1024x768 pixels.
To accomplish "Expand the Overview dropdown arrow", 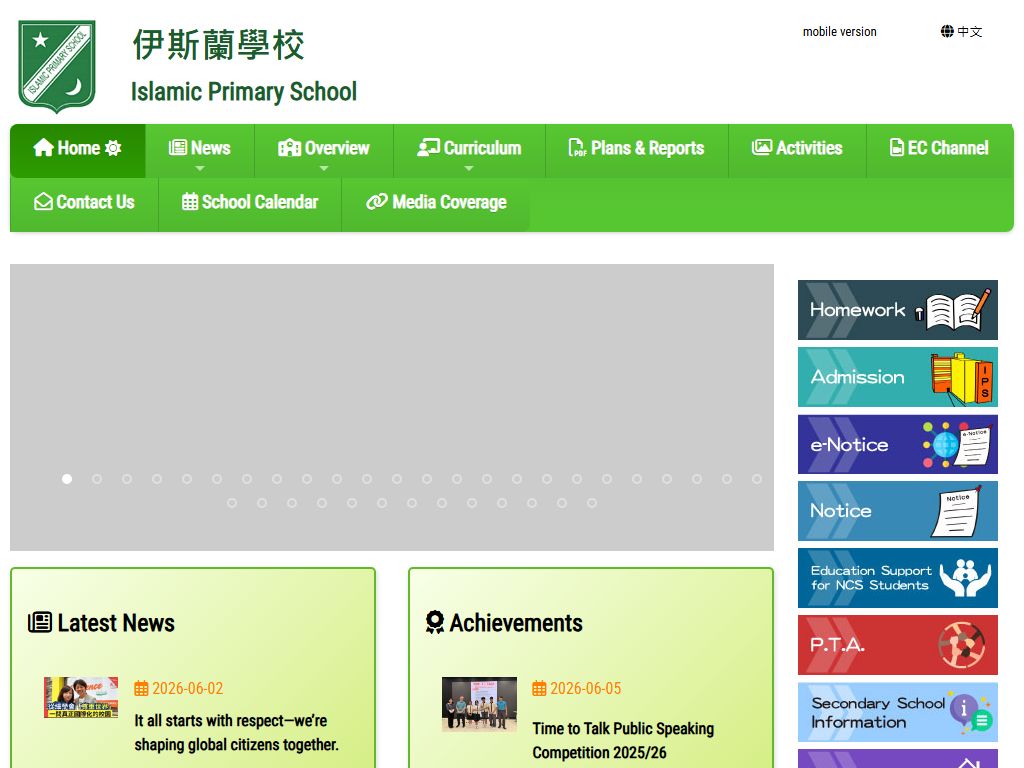I will [324, 168].
